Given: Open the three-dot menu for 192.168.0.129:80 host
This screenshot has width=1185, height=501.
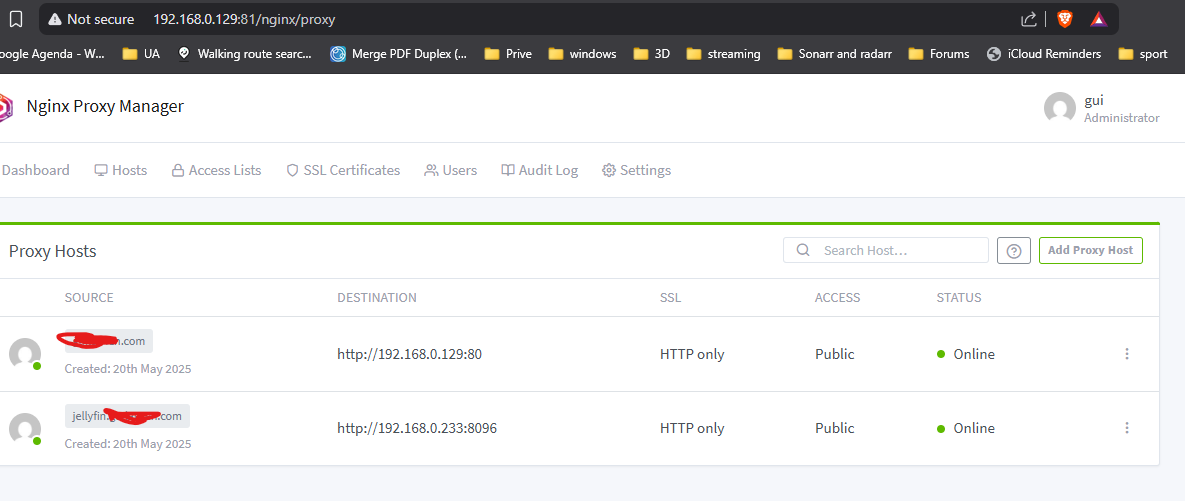Looking at the screenshot, I should (x=1127, y=354).
